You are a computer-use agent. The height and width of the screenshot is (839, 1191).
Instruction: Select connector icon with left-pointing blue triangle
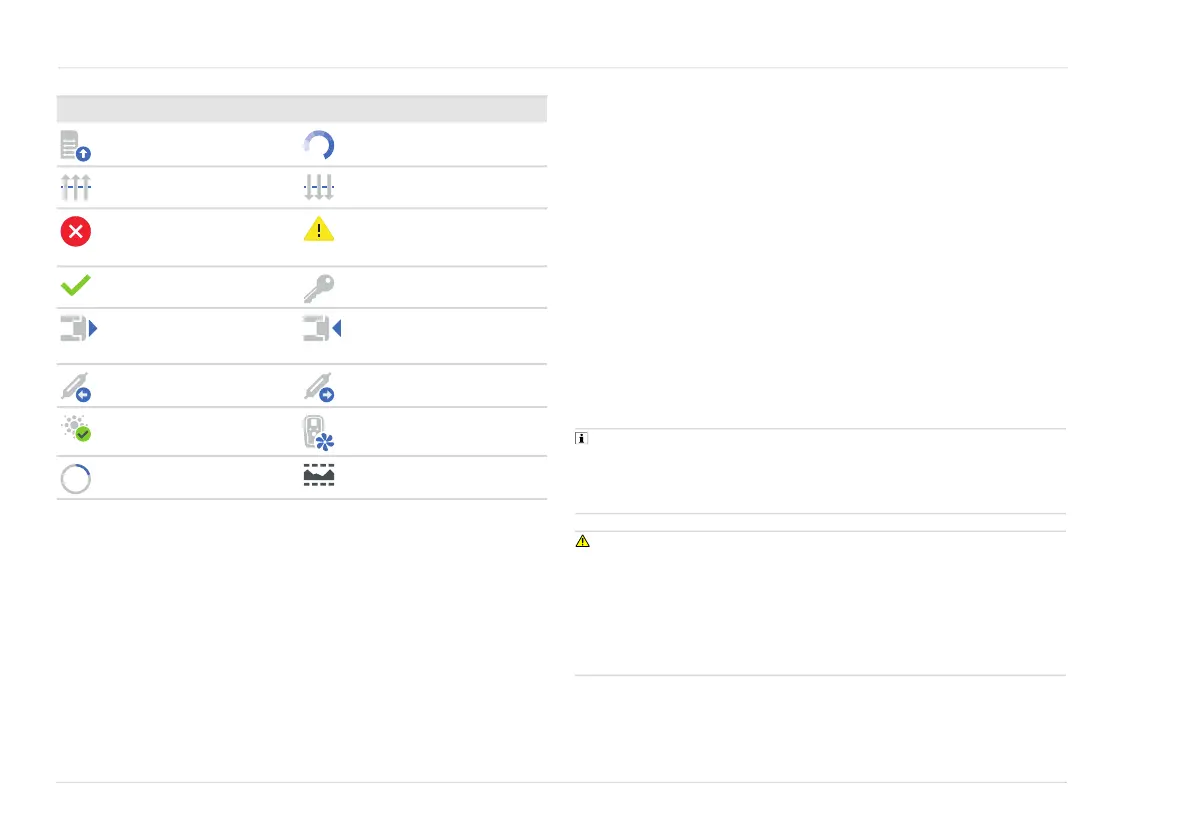[x=319, y=329]
